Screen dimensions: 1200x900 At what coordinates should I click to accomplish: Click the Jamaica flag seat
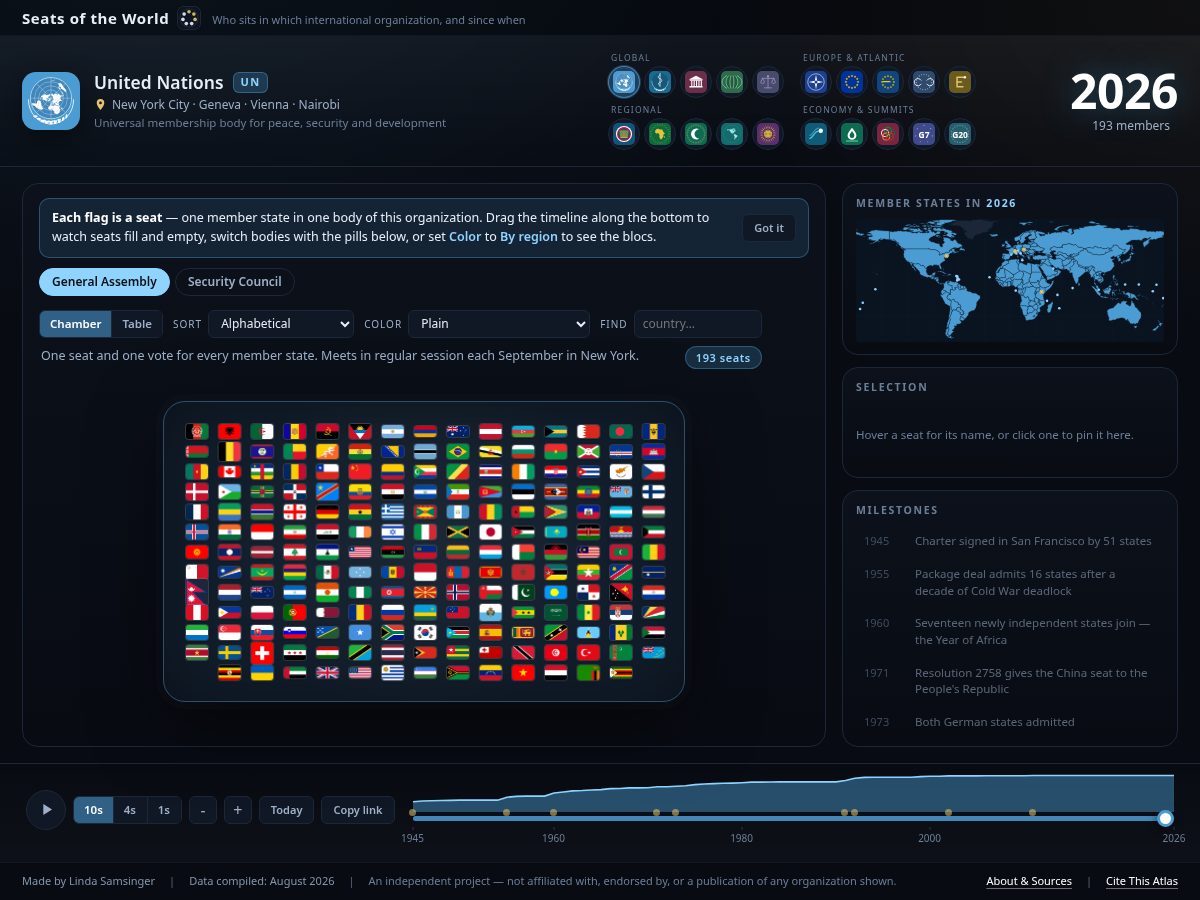(x=458, y=532)
